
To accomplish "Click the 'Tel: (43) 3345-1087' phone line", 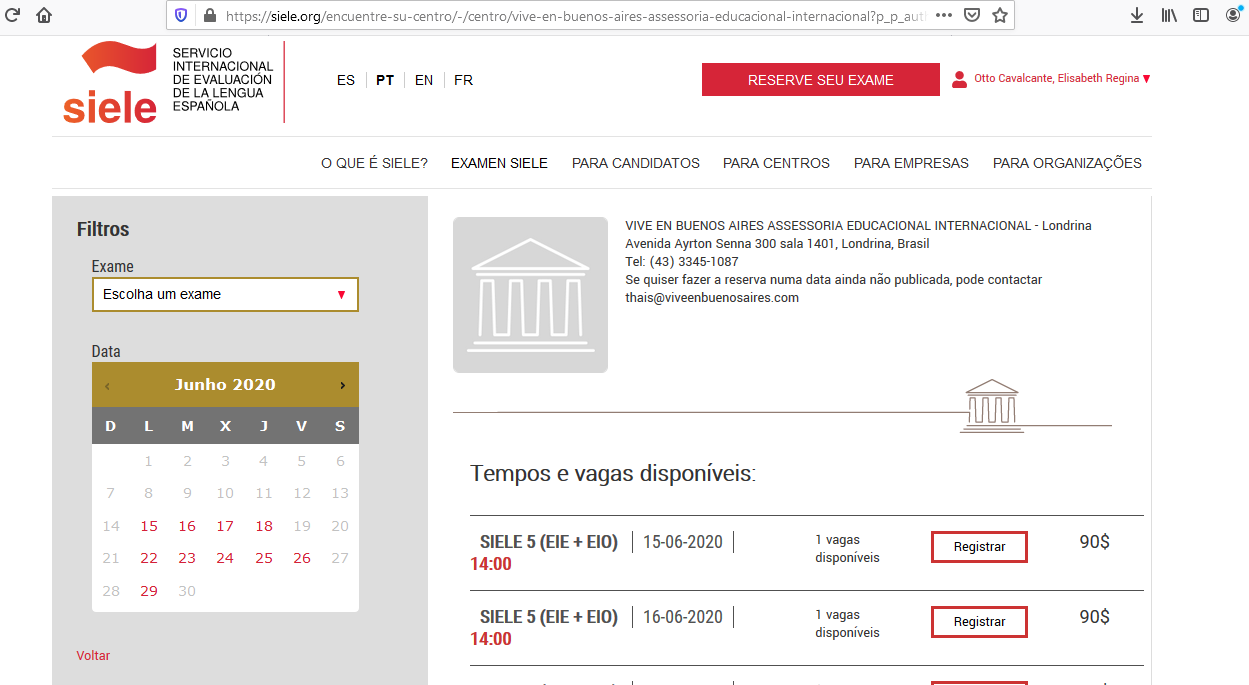I will (682, 262).
